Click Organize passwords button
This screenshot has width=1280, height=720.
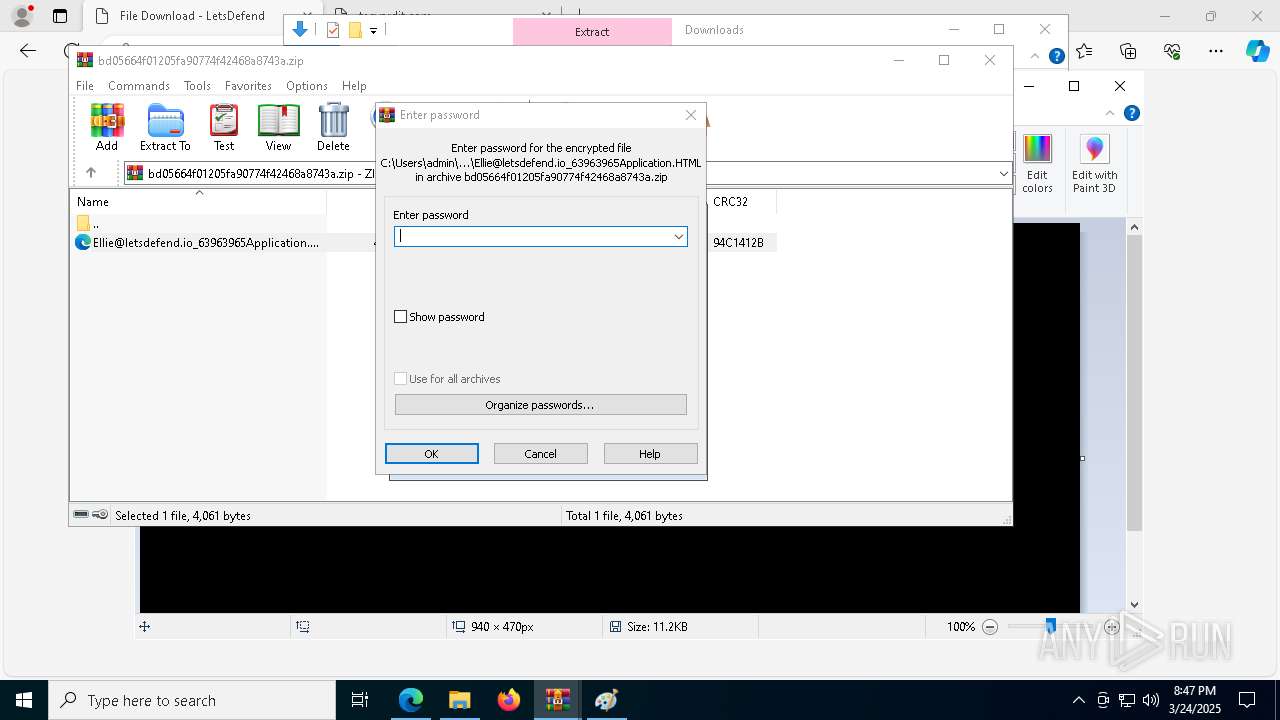540,405
